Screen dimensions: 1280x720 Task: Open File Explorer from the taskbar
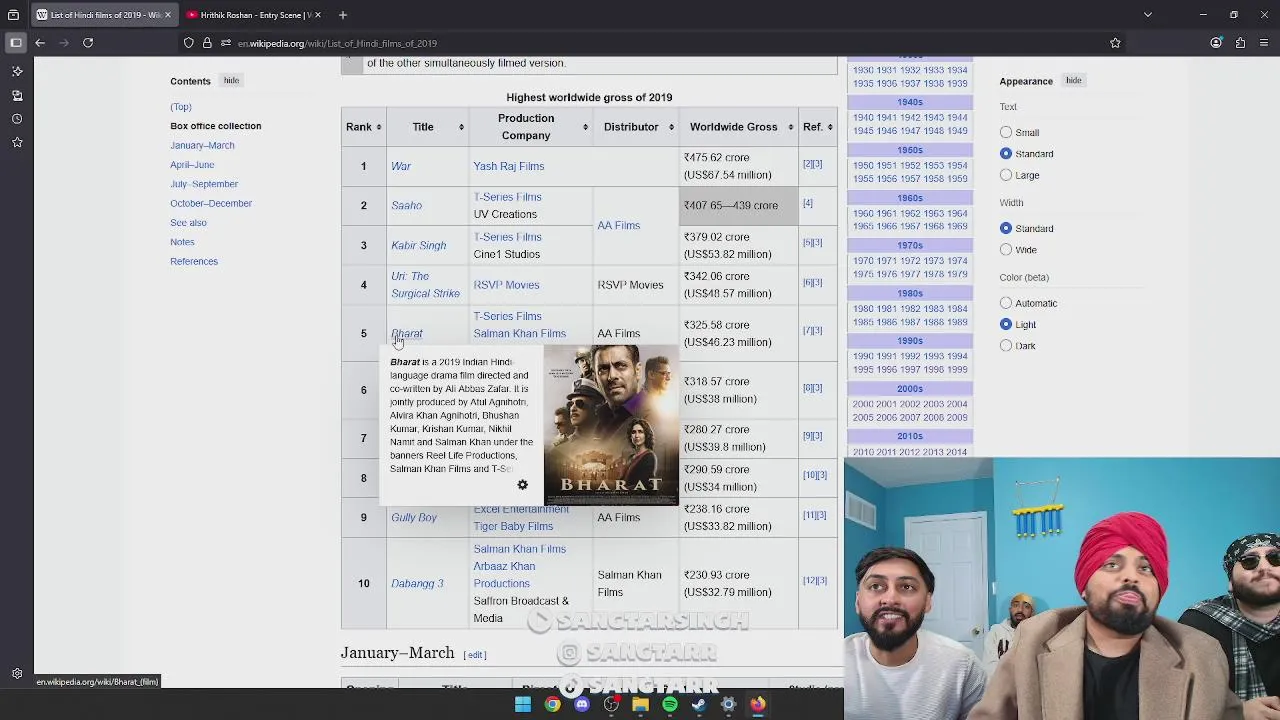640,704
